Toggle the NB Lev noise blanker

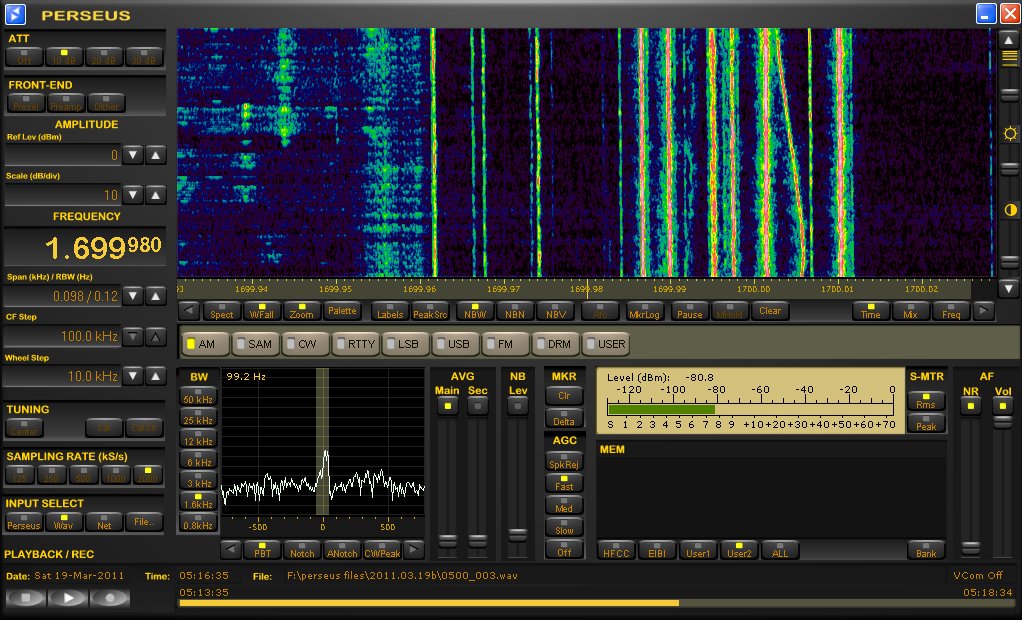(x=518, y=406)
